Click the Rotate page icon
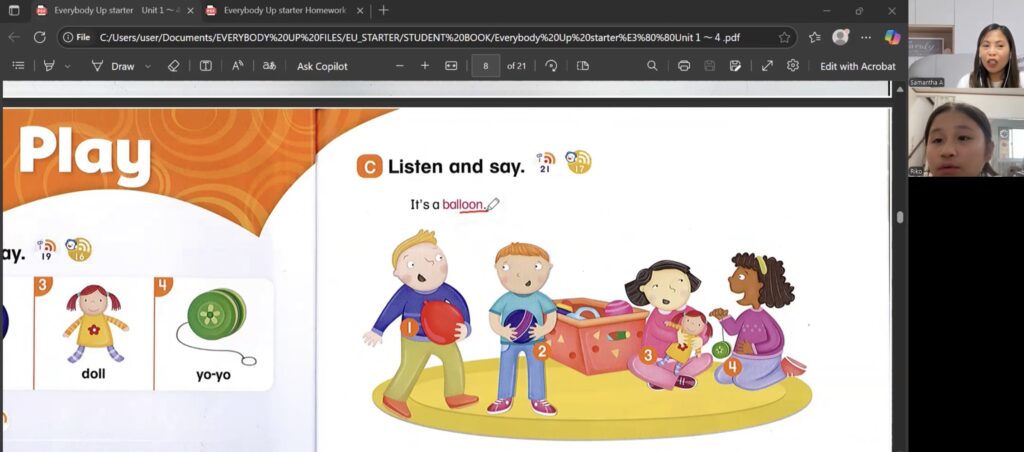Viewport: 1024px width, 452px height. coord(551,66)
